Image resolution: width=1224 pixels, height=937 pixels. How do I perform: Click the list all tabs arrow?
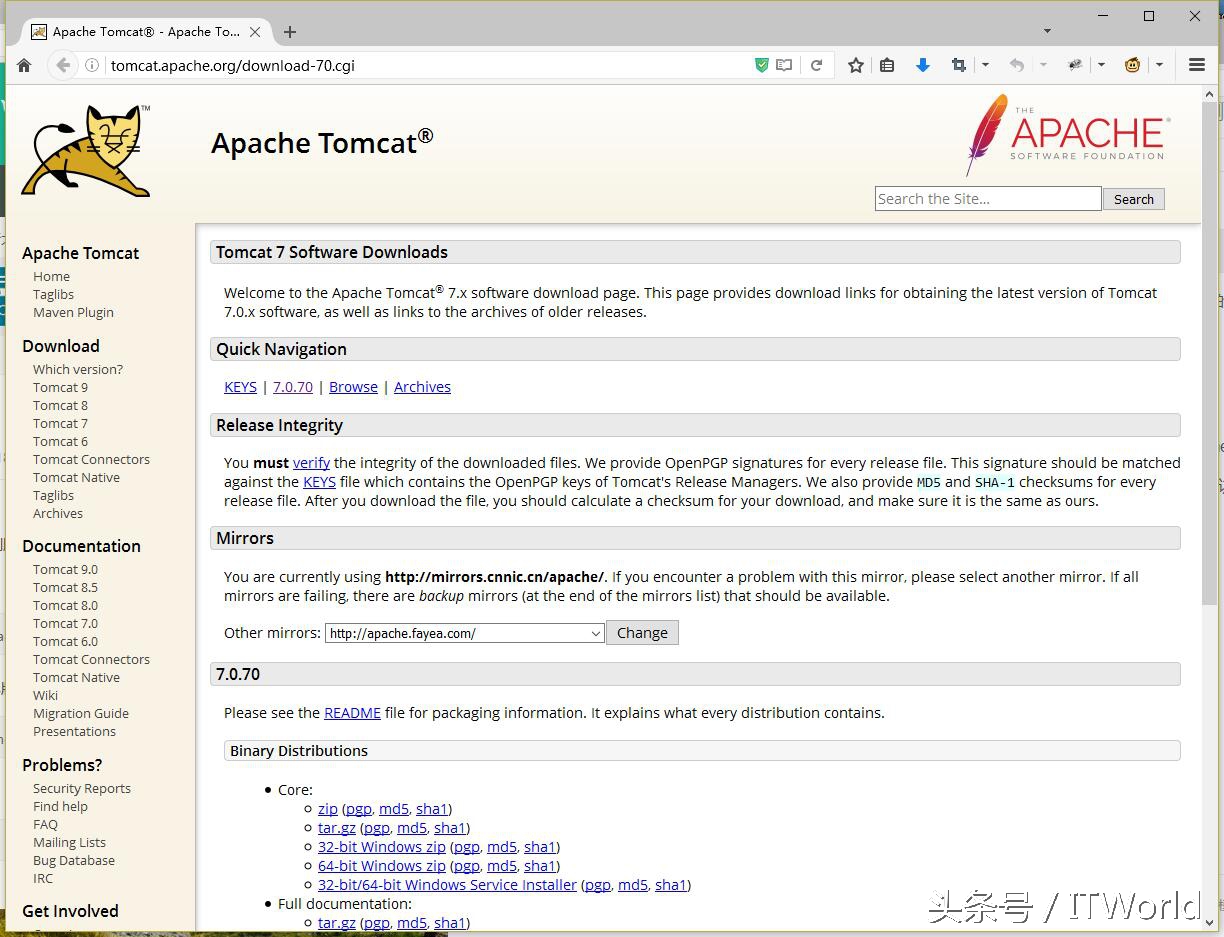click(1047, 31)
